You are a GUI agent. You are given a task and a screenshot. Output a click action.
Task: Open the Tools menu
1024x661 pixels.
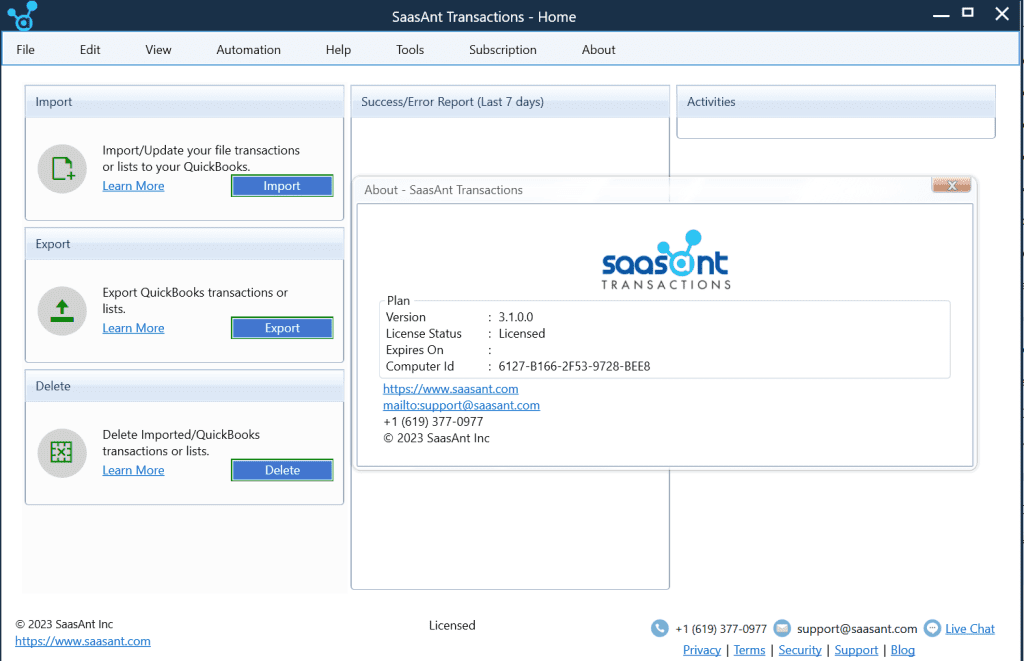pyautogui.click(x=409, y=48)
